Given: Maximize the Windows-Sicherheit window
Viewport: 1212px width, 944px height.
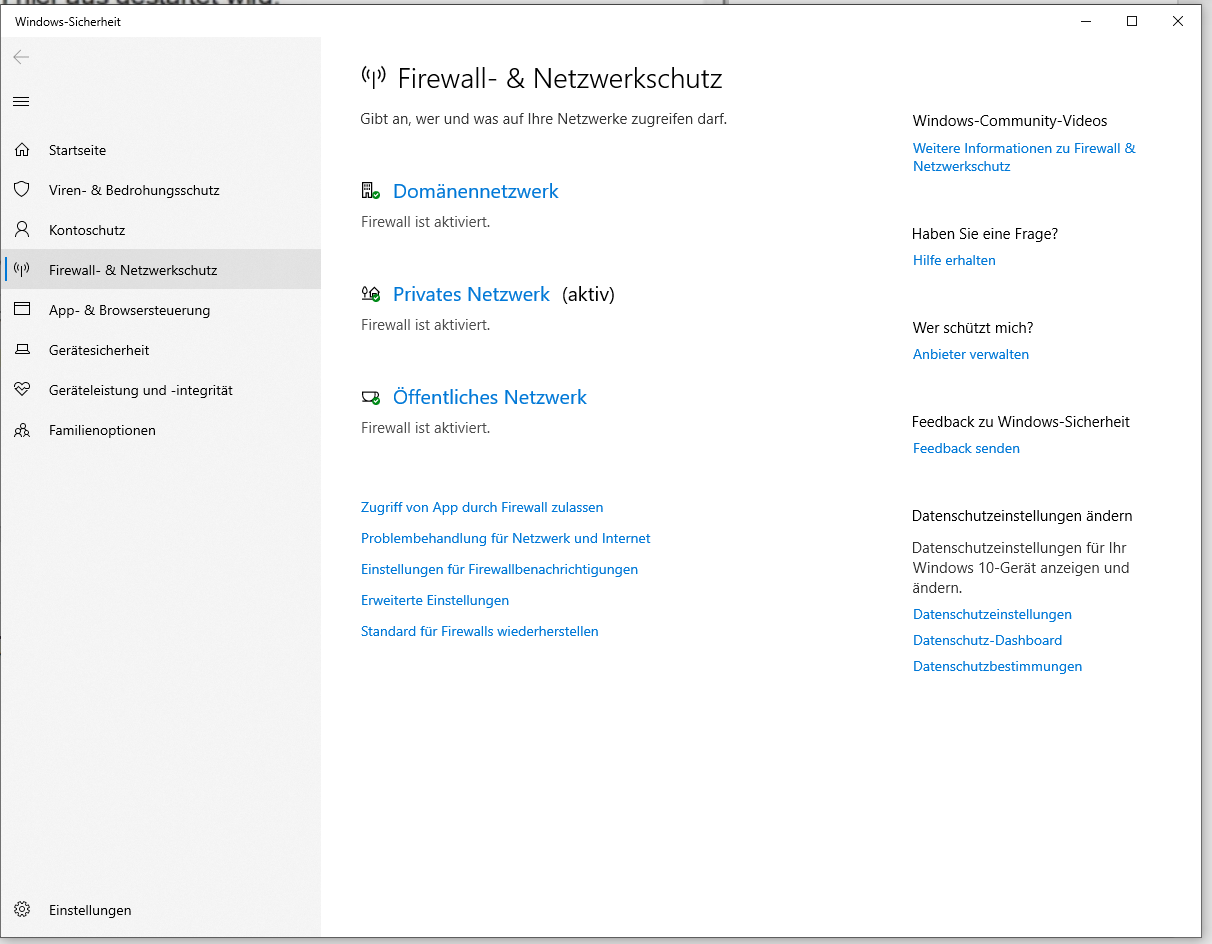Looking at the screenshot, I should click(x=1132, y=21).
